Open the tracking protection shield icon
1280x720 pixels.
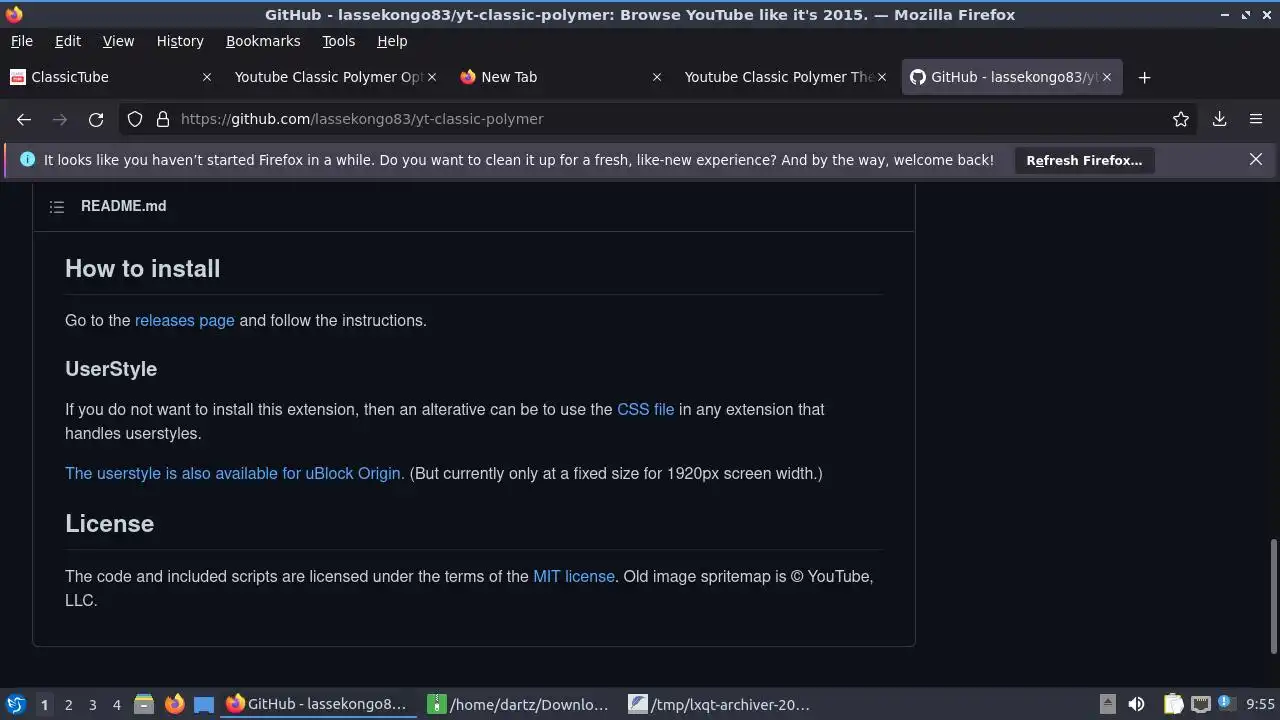(x=135, y=119)
